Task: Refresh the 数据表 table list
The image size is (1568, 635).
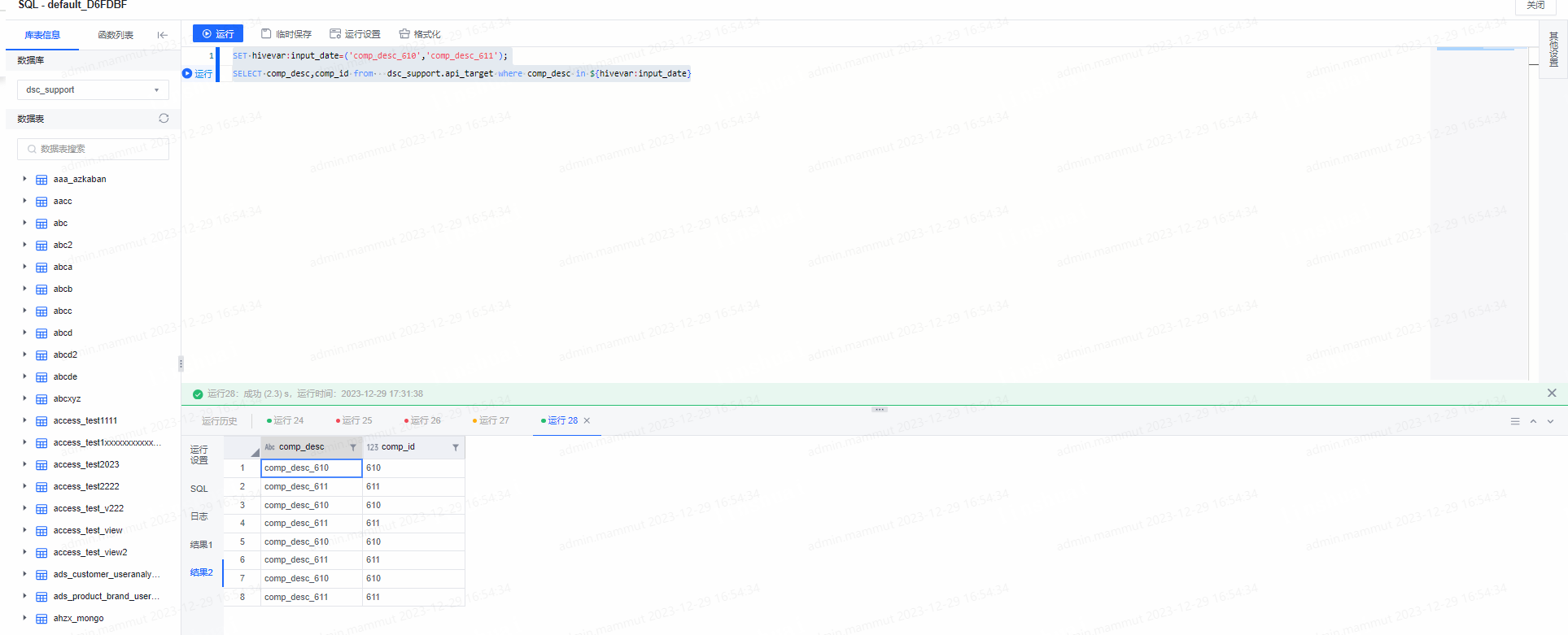Action: (x=164, y=119)
